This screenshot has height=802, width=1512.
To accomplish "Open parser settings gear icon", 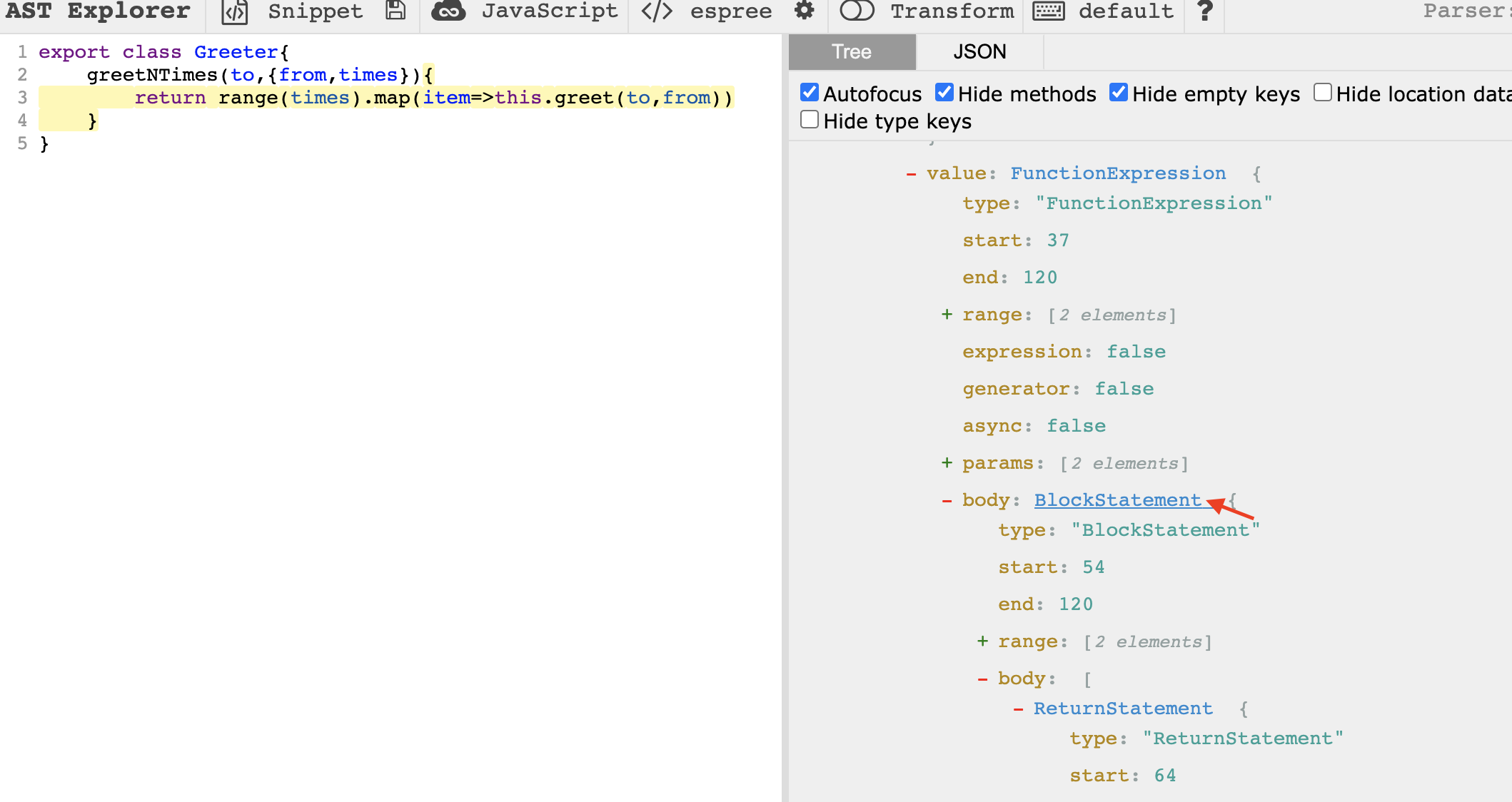I will (805, 11).
